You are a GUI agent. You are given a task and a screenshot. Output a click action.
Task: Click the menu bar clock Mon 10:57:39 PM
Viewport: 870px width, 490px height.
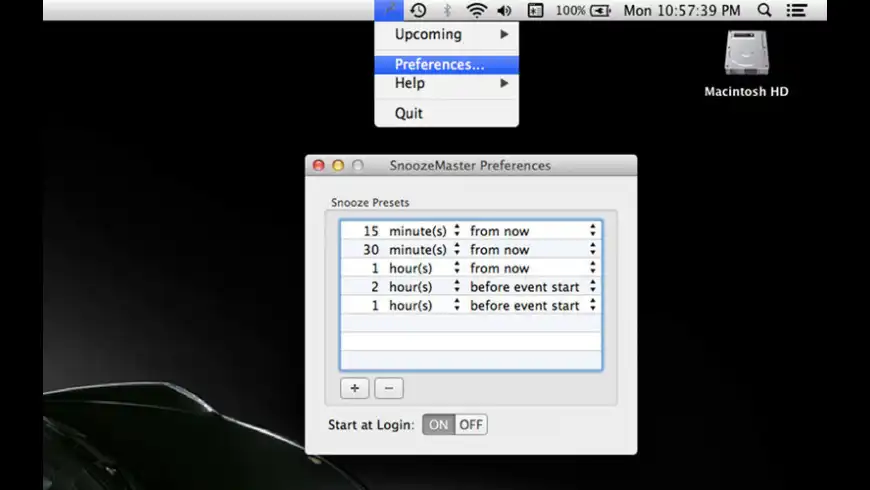[682, 10]
